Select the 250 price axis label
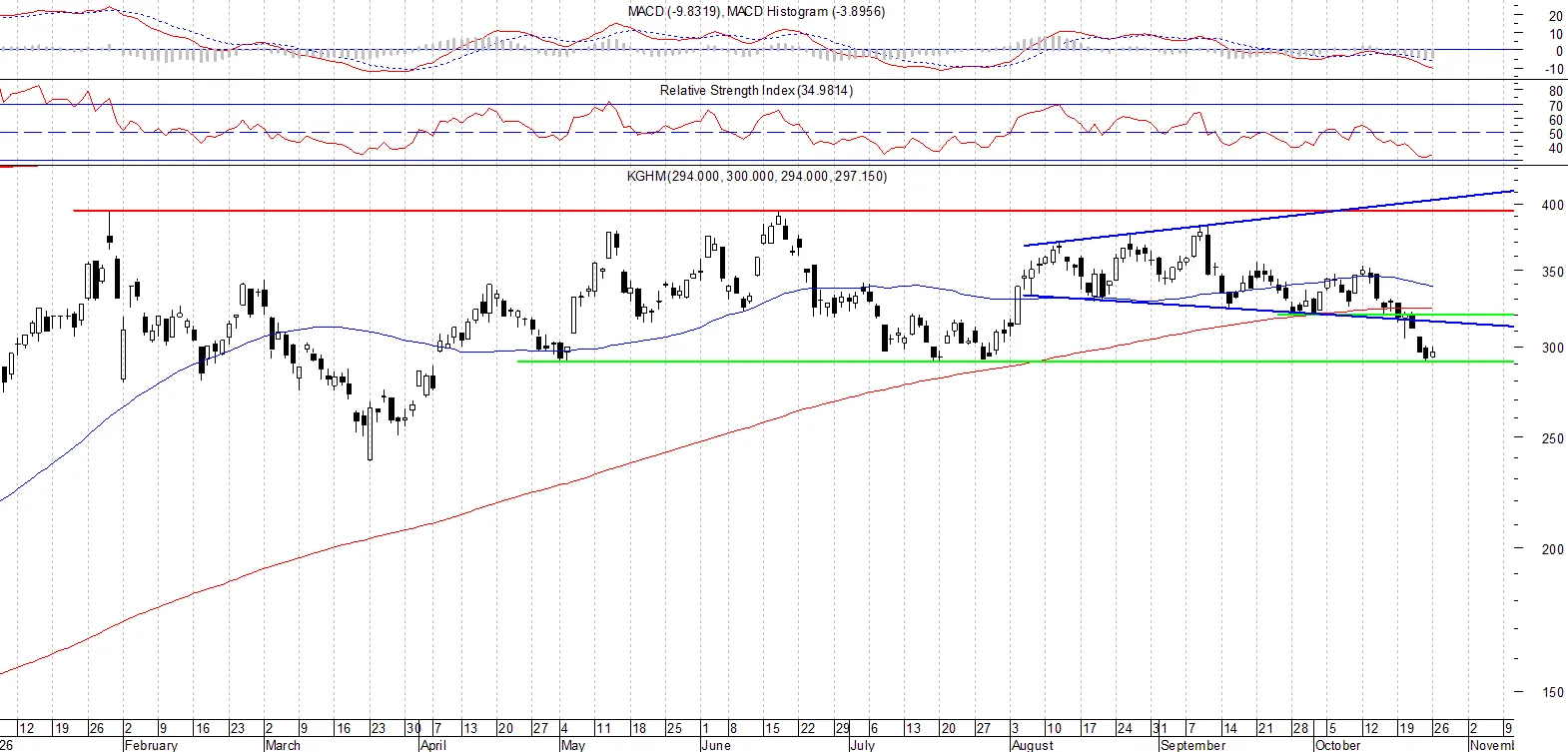The height and width of the screenshot is (752, 1568). click(1553, 437)
